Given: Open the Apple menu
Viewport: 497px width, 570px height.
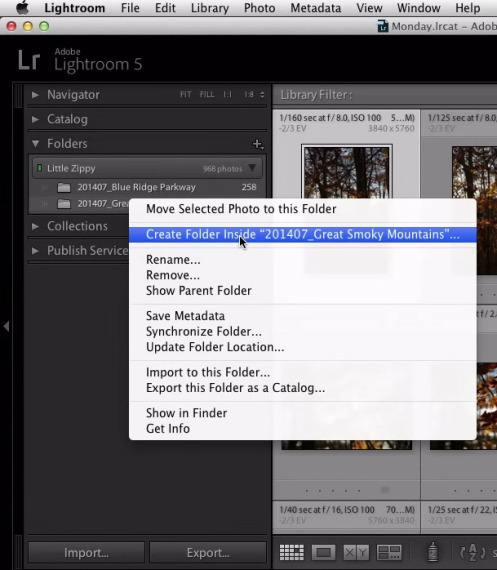Looking at the screenshot, I should pos(23,7).
